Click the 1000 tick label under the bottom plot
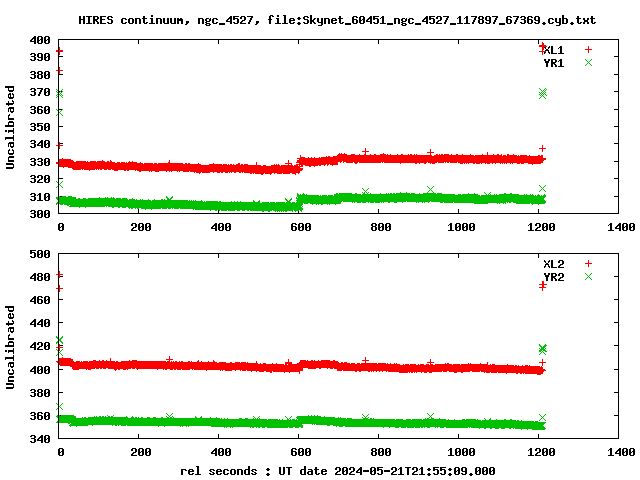 pos(461,452)
